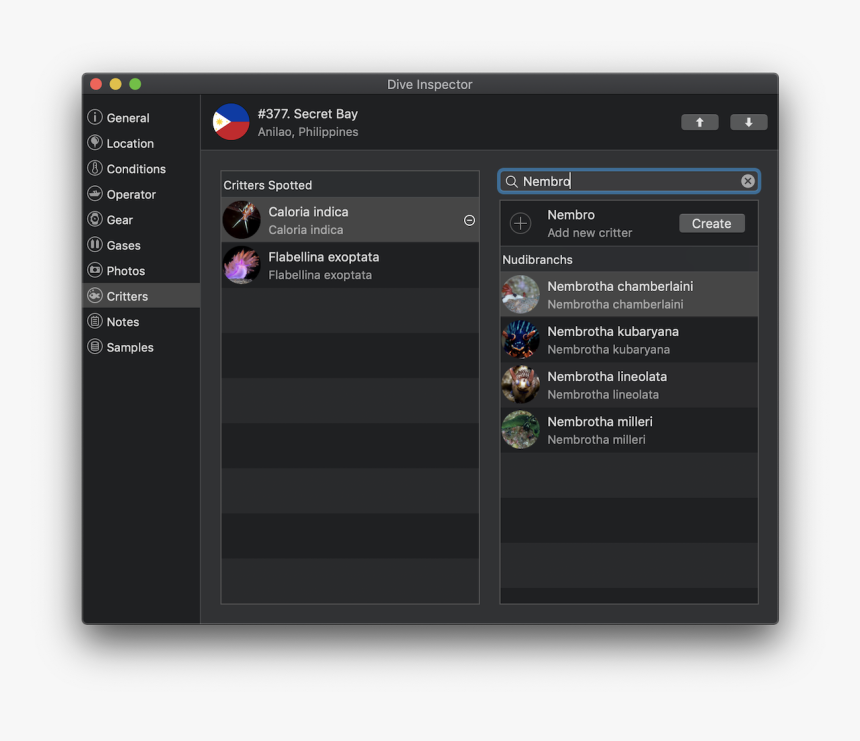860x741 pixels.
Task: Click the download arrow button
Action: click(748, 121)
